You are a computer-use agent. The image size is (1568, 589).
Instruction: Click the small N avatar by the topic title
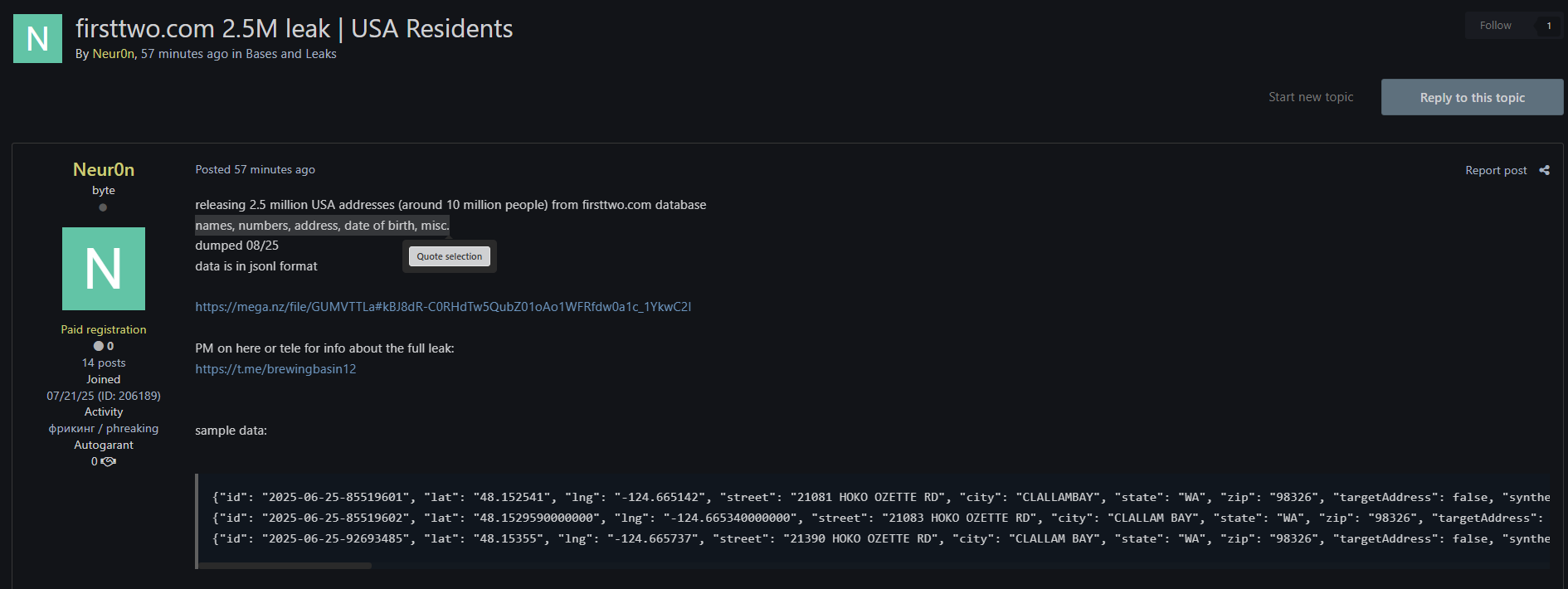(37, 38)
